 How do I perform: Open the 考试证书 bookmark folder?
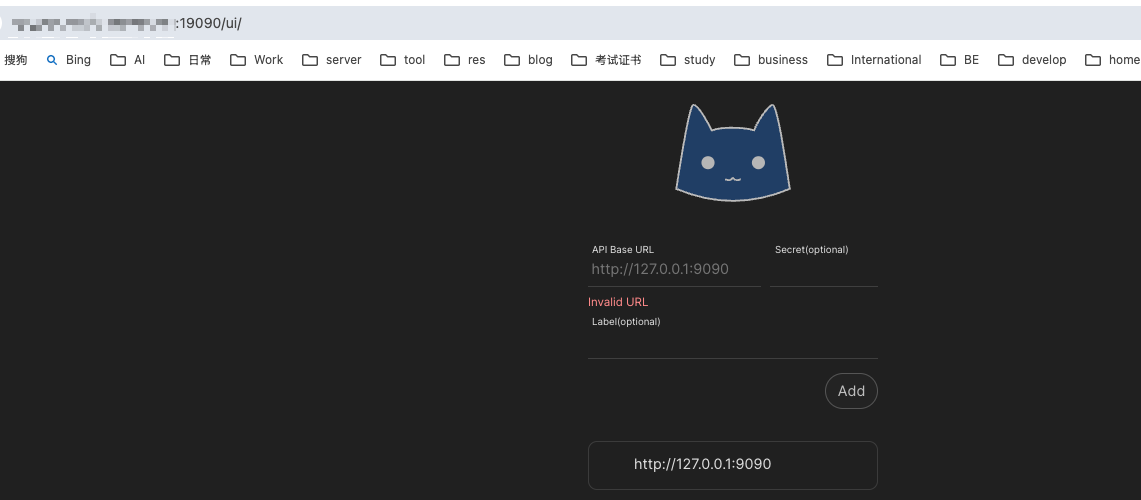click(606, 60)
